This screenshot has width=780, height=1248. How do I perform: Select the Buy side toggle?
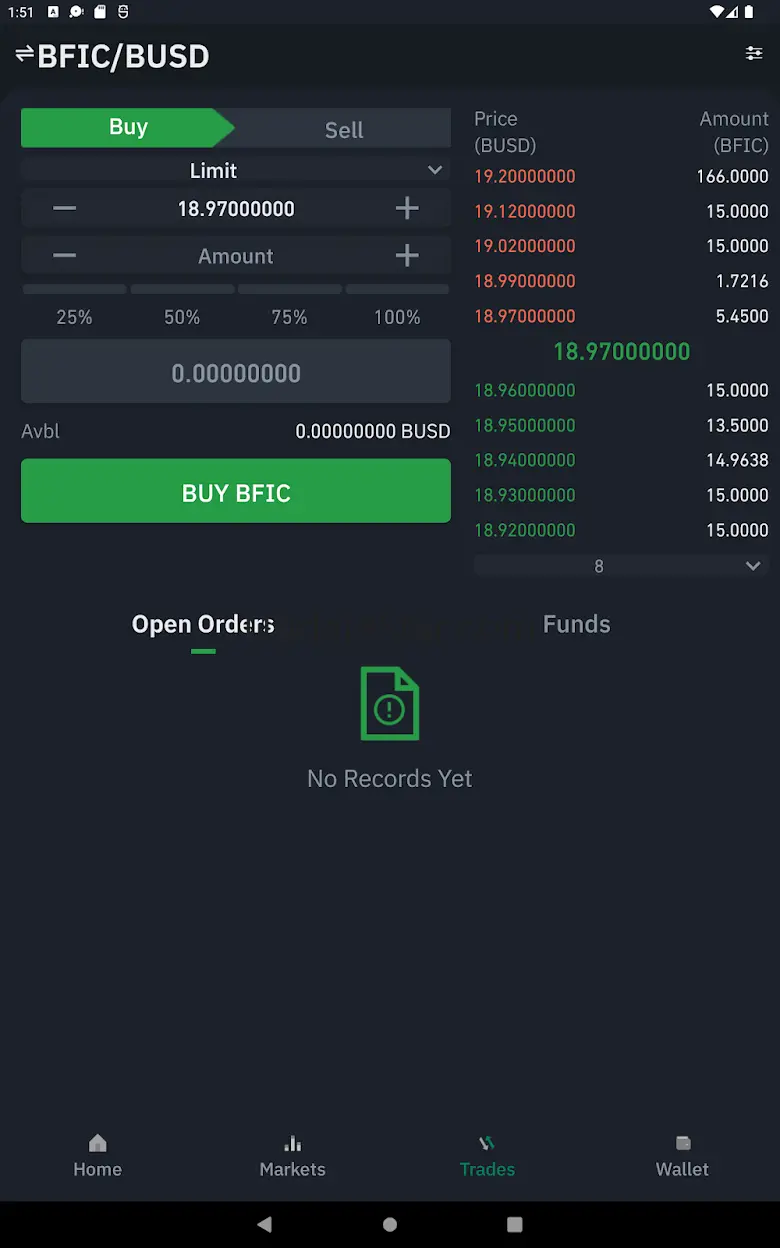[x=128, y=128]
